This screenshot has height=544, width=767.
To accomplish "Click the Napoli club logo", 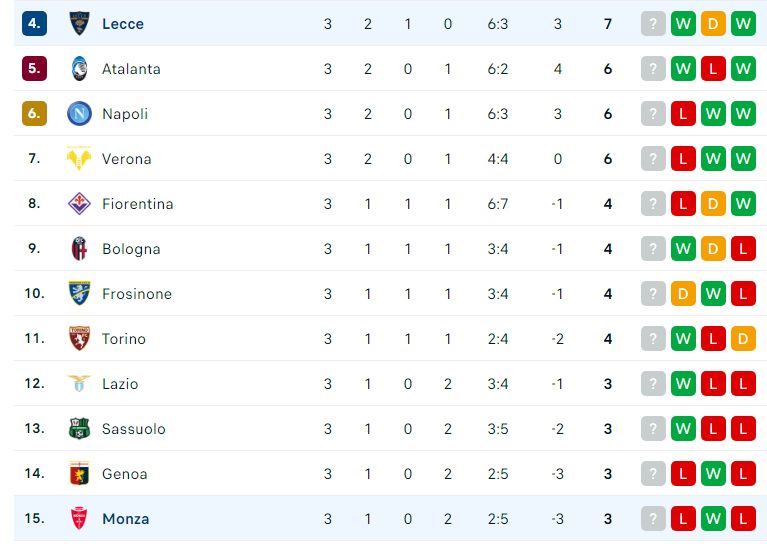I will click(x=79, y=113).
